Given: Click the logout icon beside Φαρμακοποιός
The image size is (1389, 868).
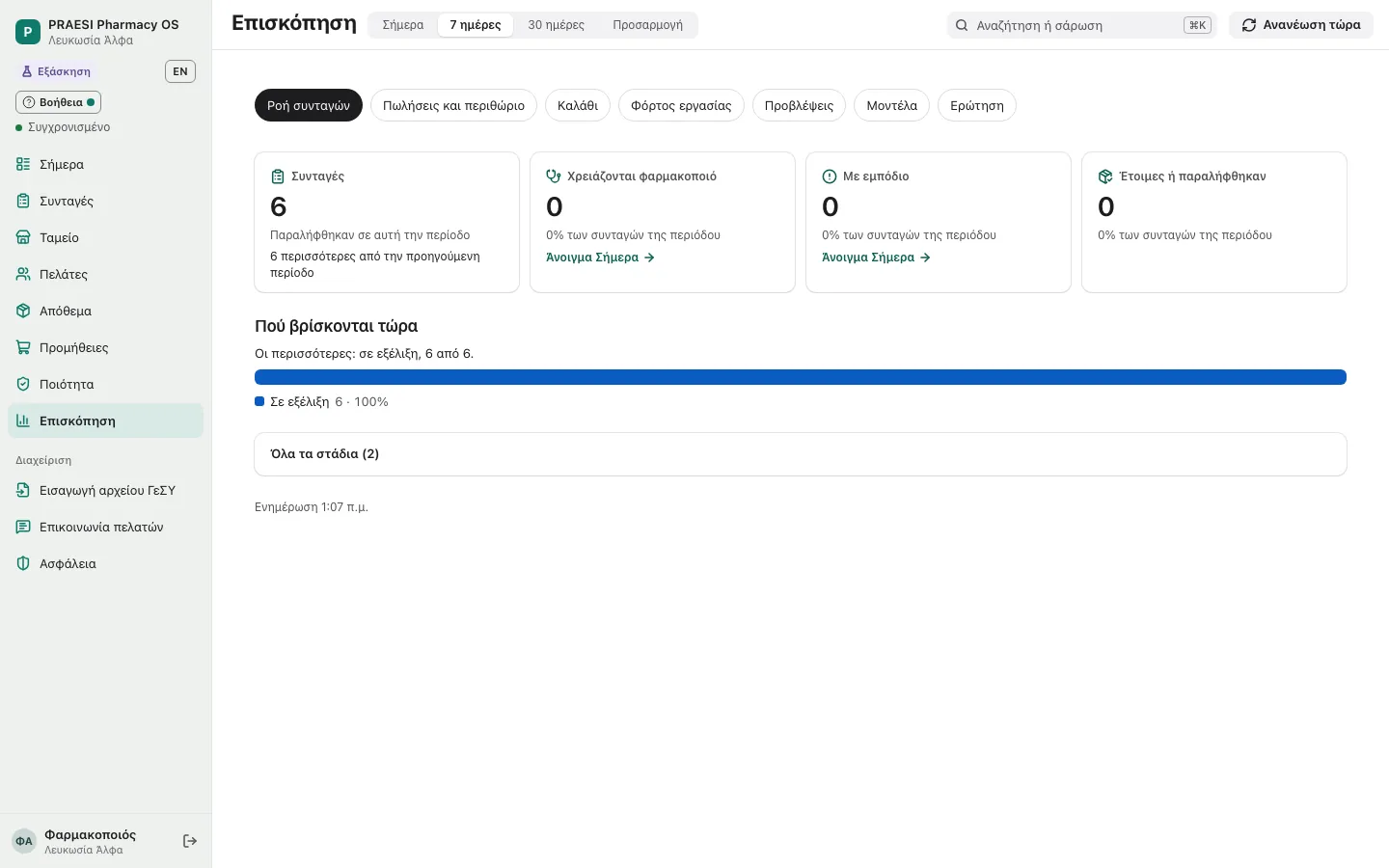Looking at the screenshot, I should [x=190, y=841].
